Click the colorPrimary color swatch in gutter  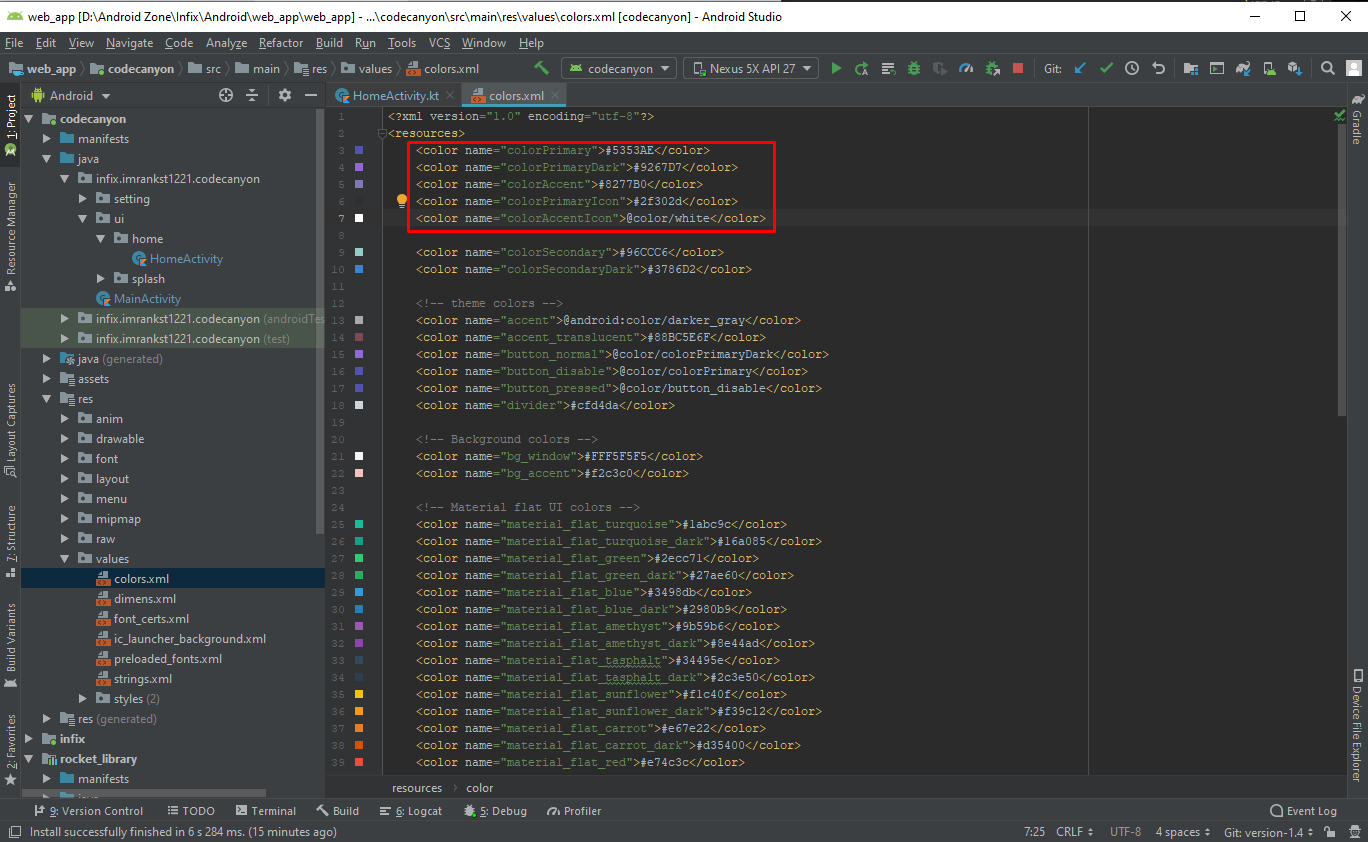click(x=360, y=150)
